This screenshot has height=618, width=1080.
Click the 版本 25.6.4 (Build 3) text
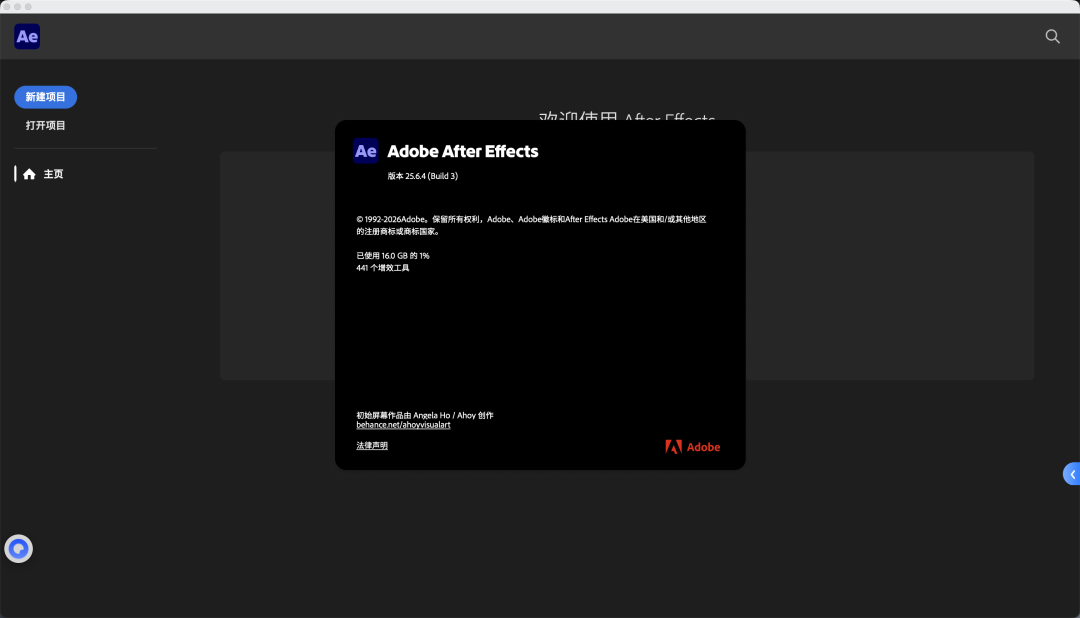pyautogui.click(x=422, y=176)
